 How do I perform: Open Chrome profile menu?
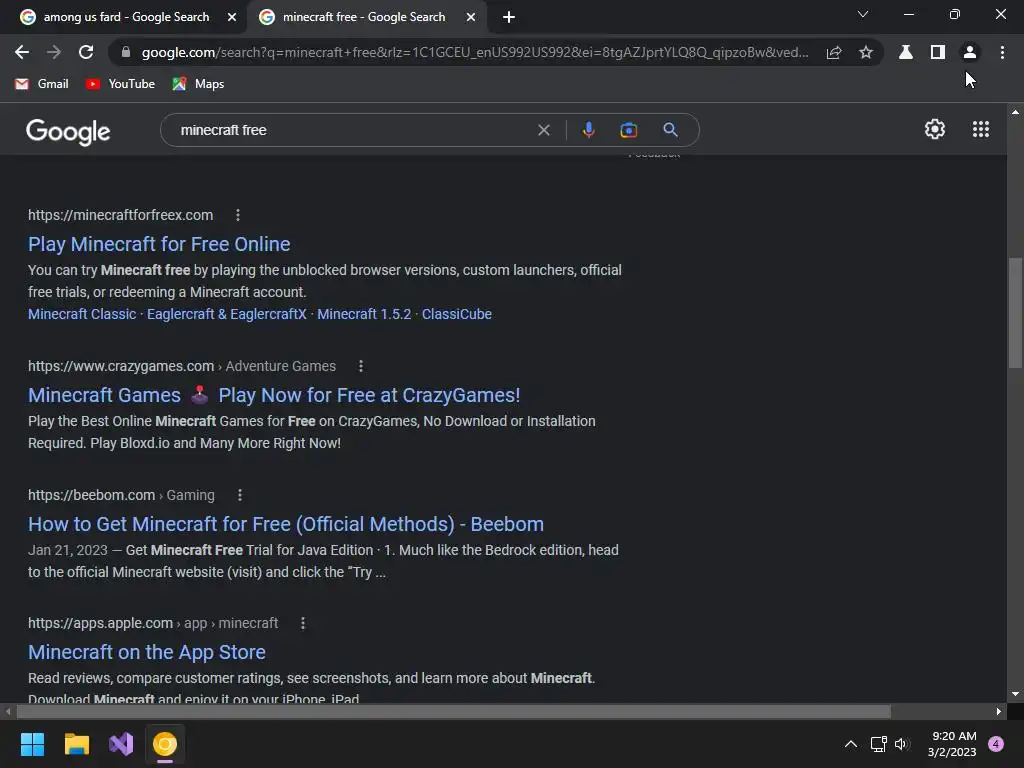970,52
